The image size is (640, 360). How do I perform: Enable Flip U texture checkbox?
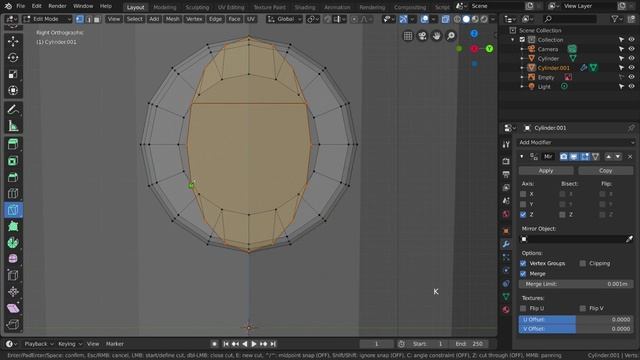523,308
